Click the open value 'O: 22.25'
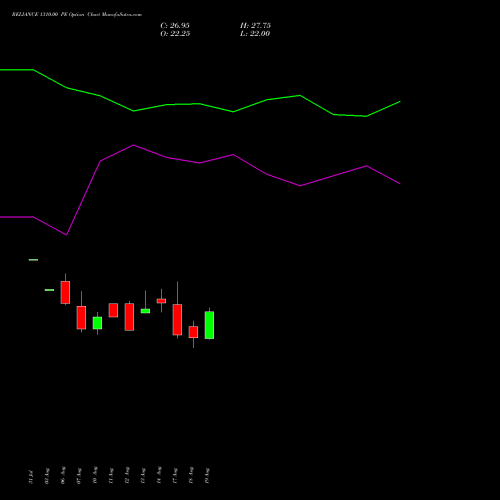The image size is (500, 500). pos(175,34)
